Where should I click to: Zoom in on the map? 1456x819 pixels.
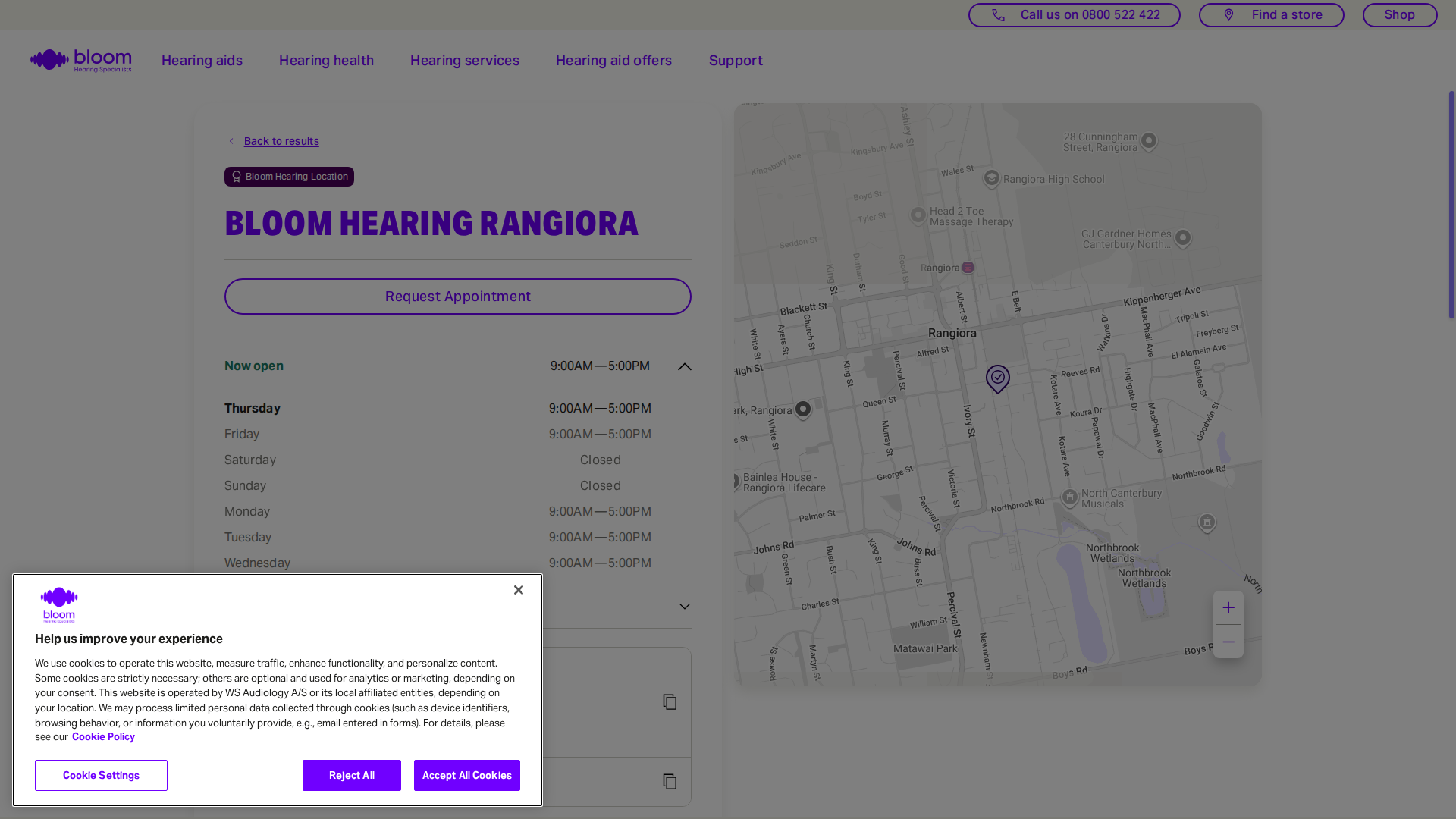[x=1228, y=607]
